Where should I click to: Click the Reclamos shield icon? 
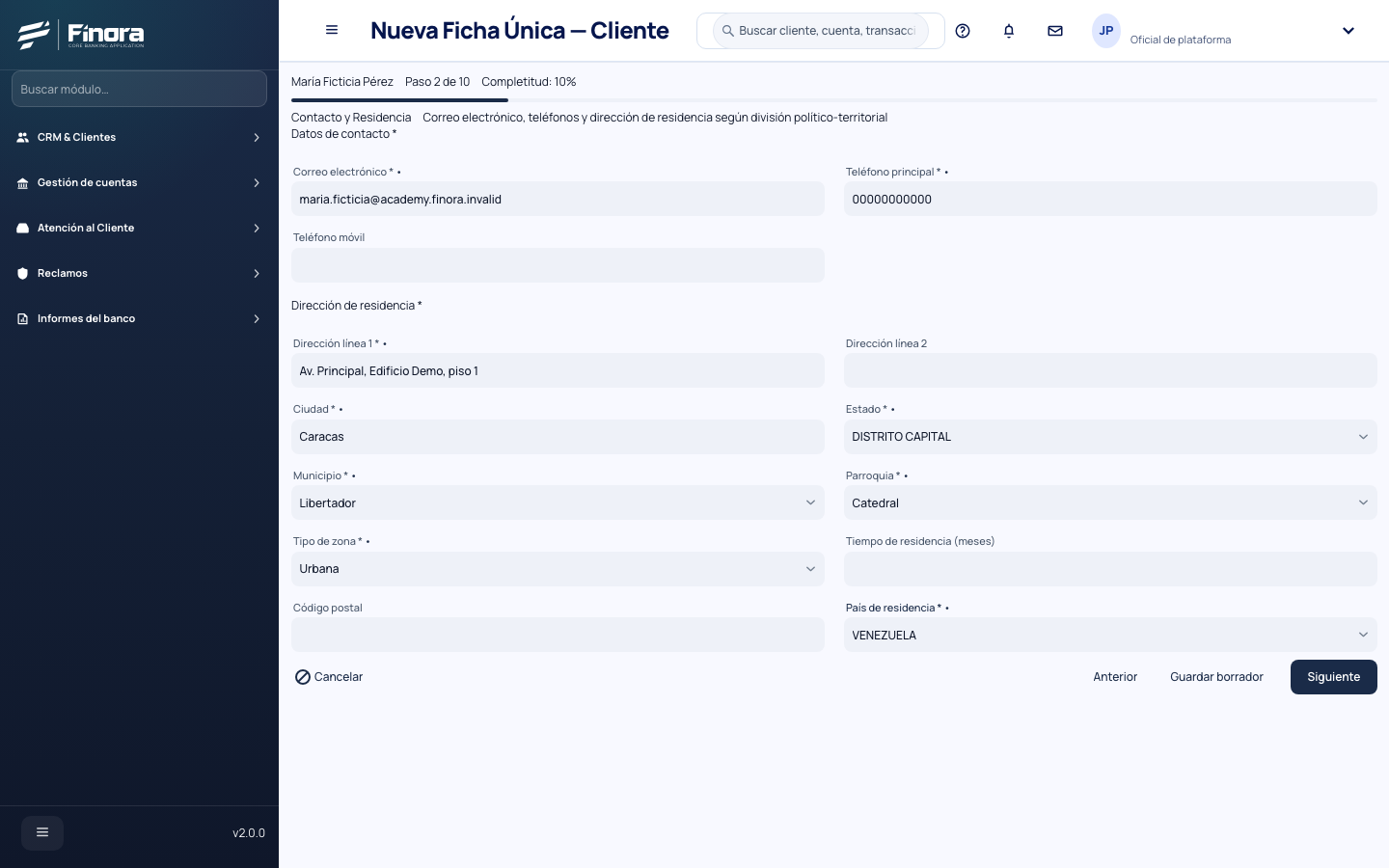pos(23,274)
